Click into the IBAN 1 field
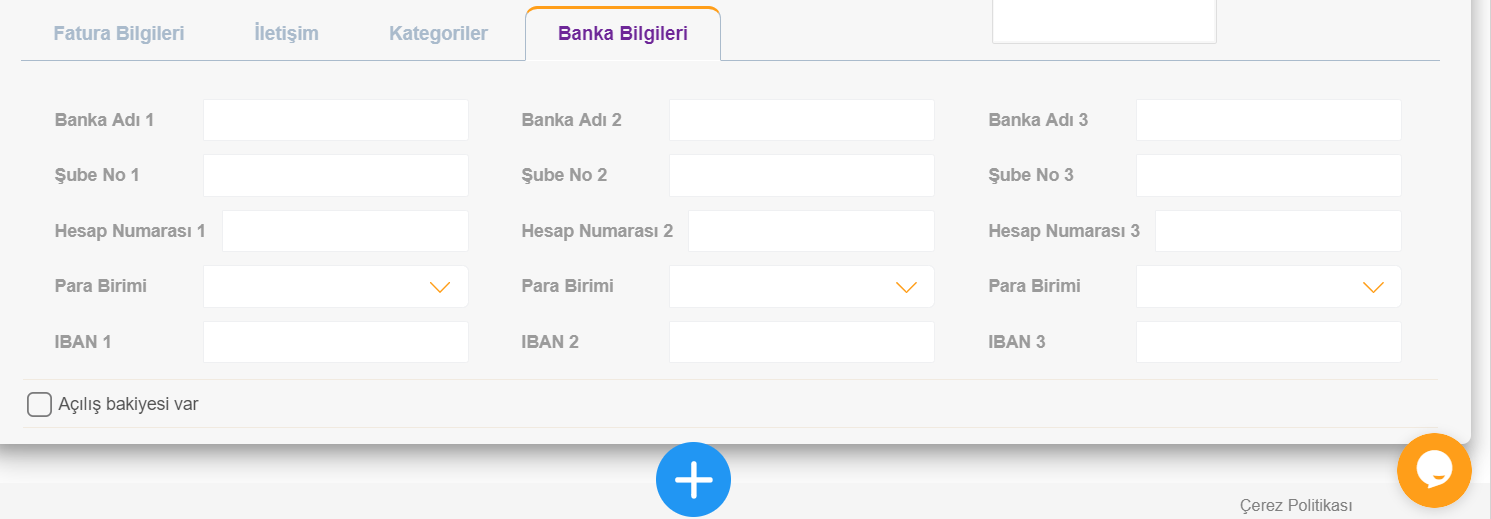1491x519 pixels. point(336,342)
